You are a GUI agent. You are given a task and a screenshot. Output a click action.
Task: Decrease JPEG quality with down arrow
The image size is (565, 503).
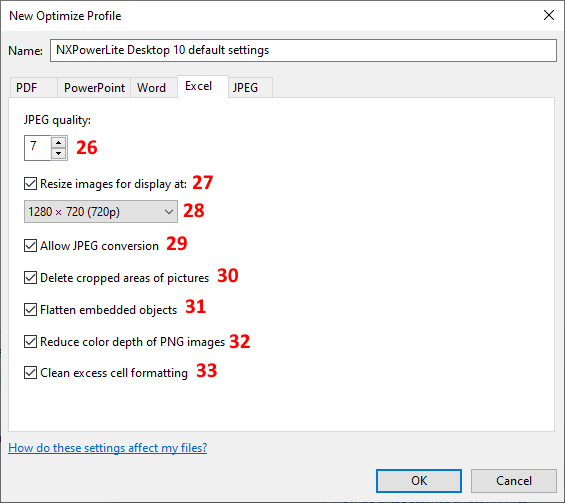(x=58, y=153)
